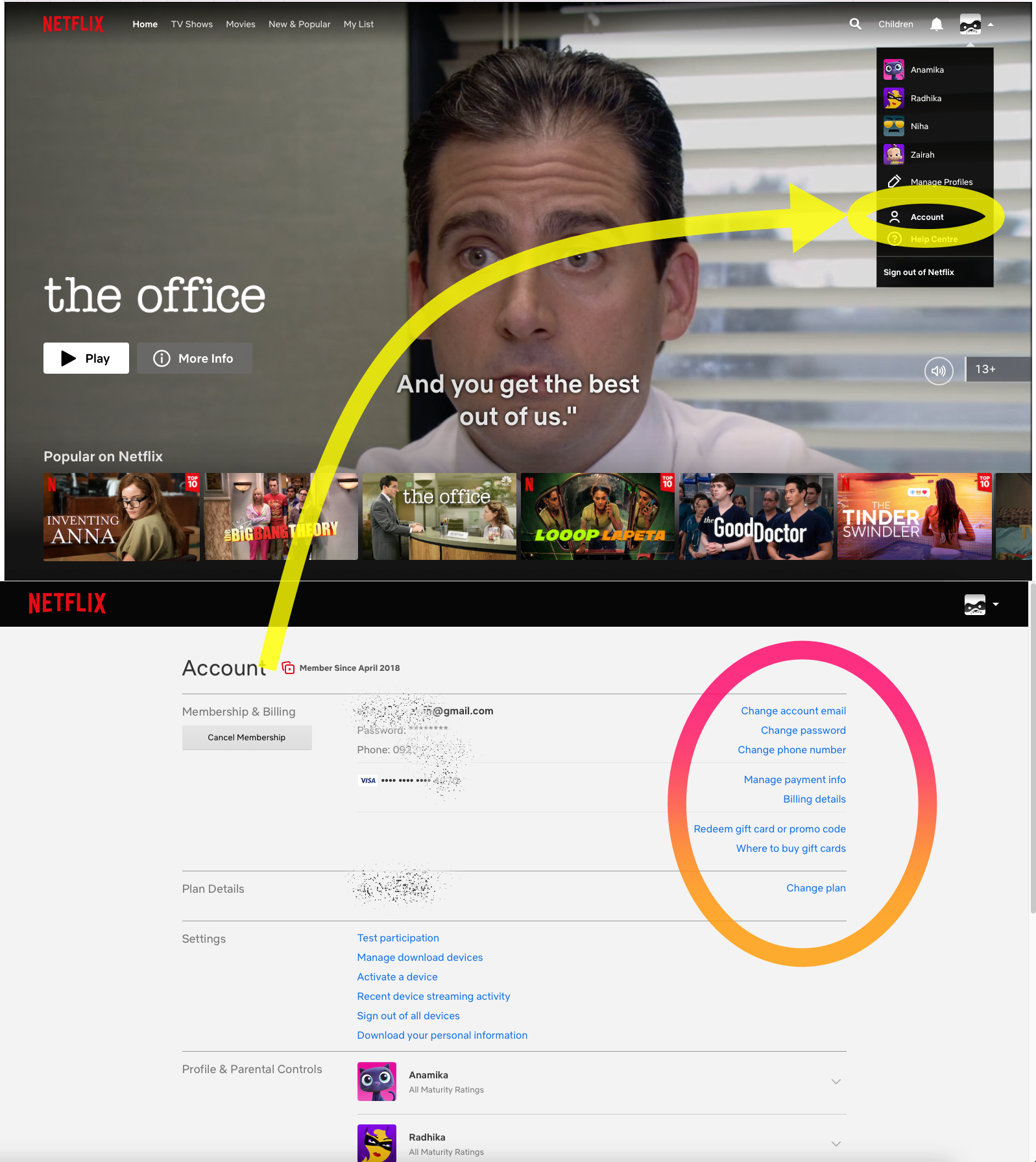This screenshot has height=1162, width=1036.
Task: Open notifications bell icon
Action: coord(936,24)
